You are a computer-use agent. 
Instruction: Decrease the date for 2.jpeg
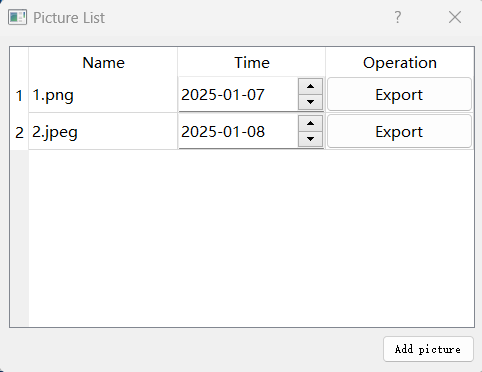point(310,139)
